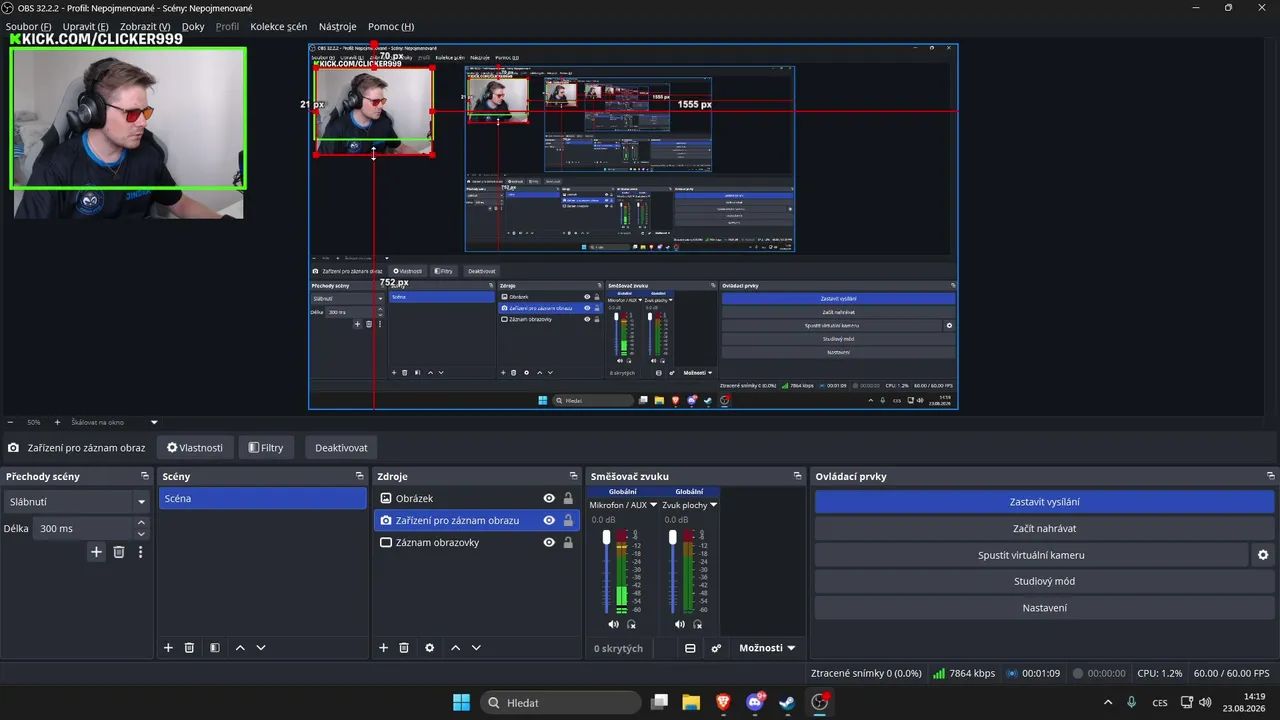This screenshot has width=1280, height=720.
Task: Open the Zvuk plochy channel dropdown arrow
Action: 713,505
